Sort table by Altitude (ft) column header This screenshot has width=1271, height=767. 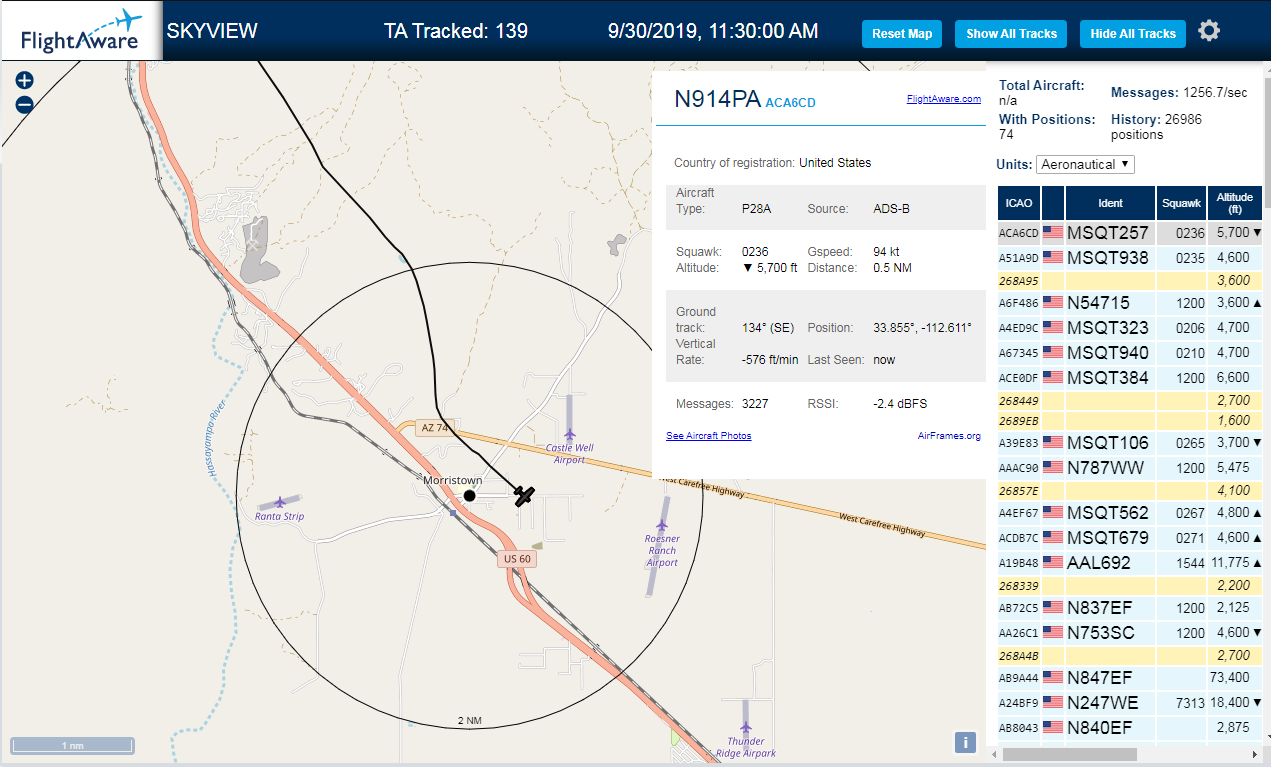pos(1235,203)
